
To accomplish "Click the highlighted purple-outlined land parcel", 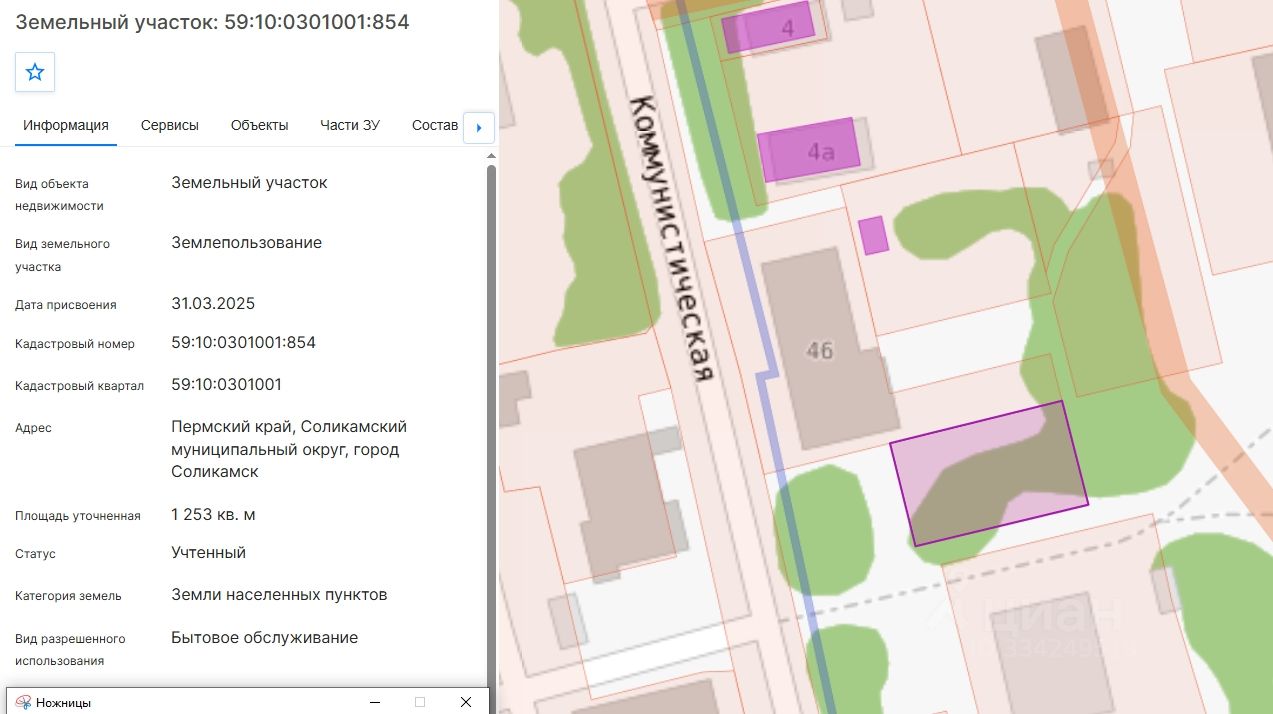I will click(x=988, y=473).
